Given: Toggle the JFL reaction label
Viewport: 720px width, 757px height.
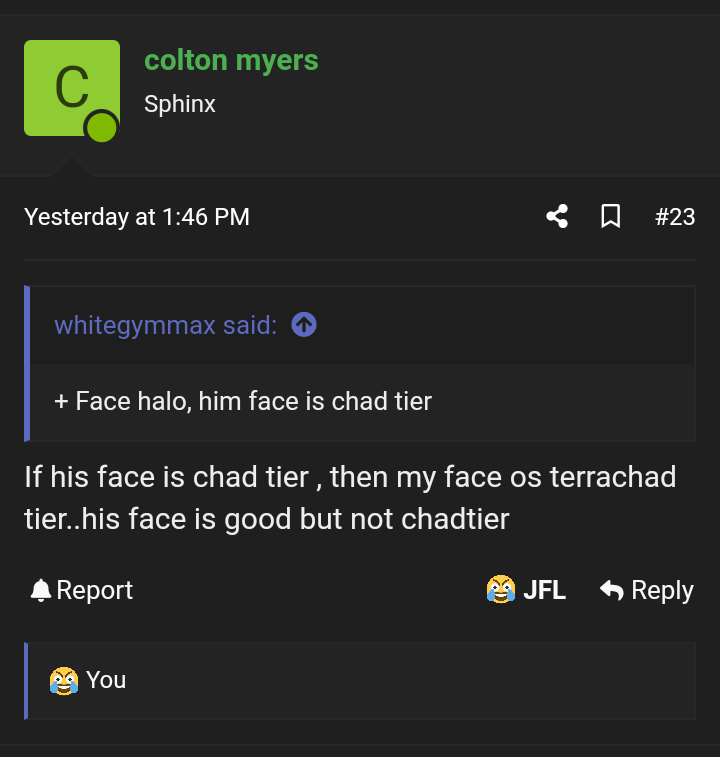Looking at the screenshot, I should point(544,590).
